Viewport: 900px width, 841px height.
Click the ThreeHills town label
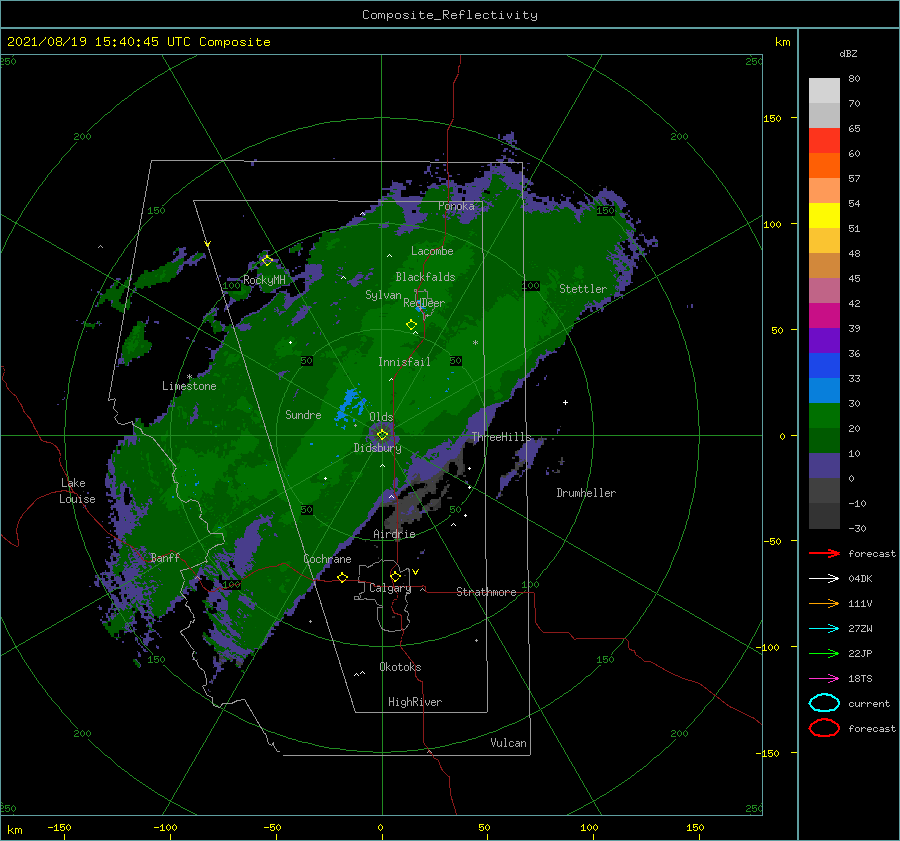click(x=501, y=437)
